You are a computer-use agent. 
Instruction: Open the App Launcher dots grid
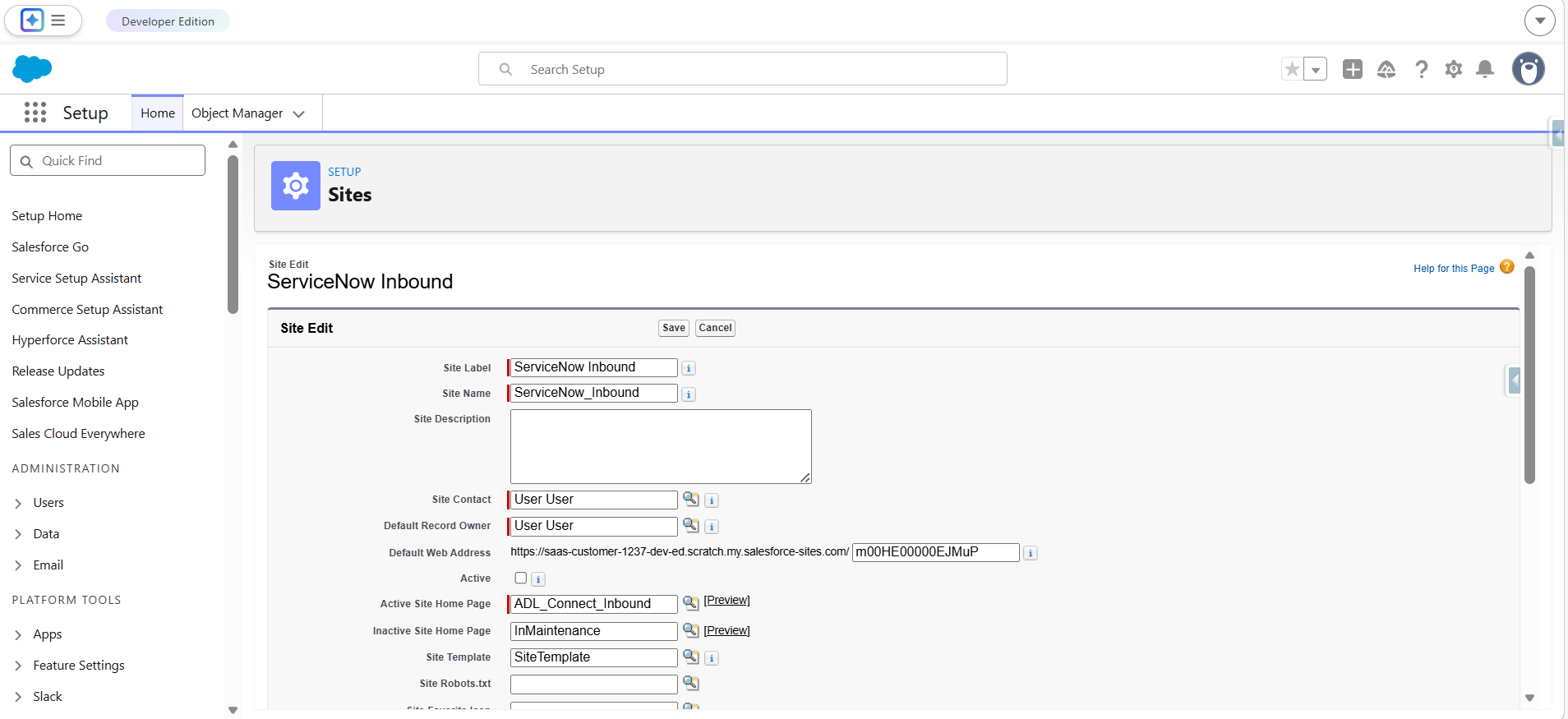(35, 113)
